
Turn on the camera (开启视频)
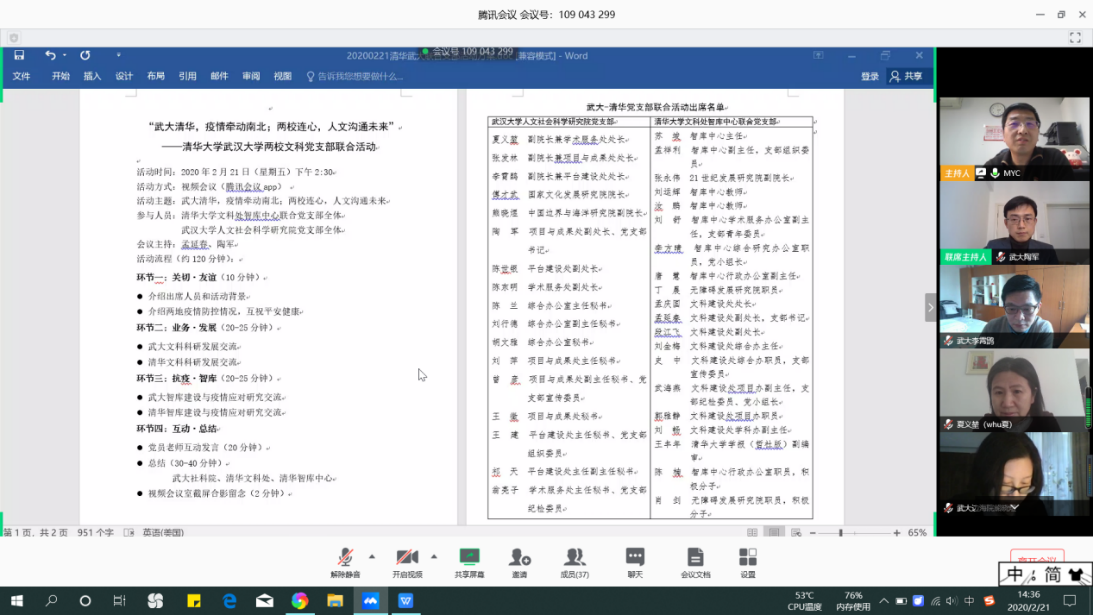tap(406, 560)
